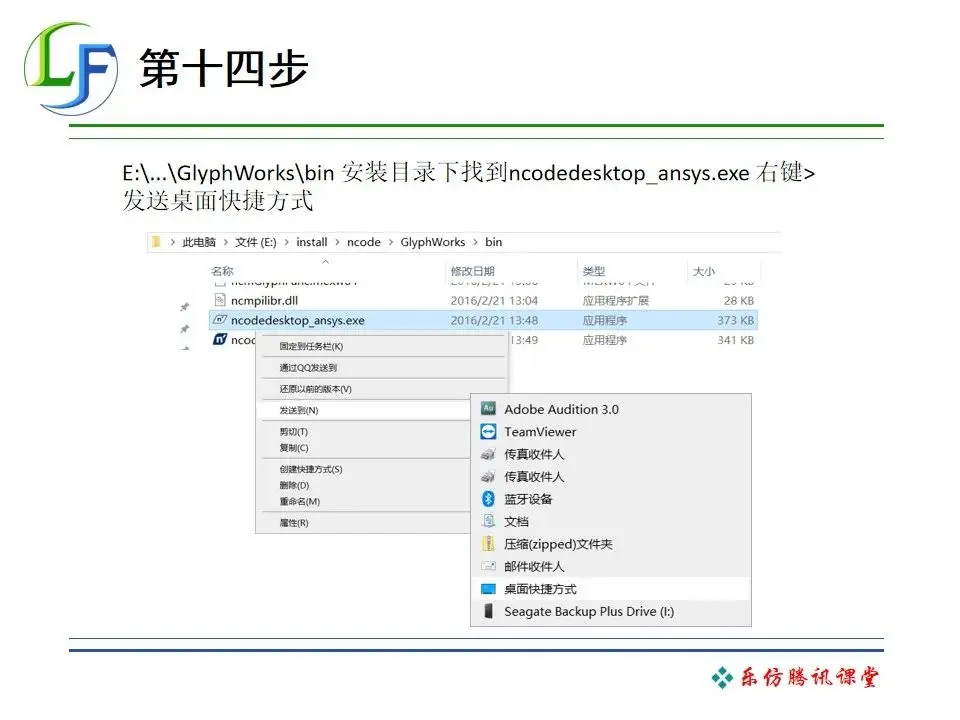
Task: Click the date 2016/2/21 13:48
Action: (x=494, y=320)
